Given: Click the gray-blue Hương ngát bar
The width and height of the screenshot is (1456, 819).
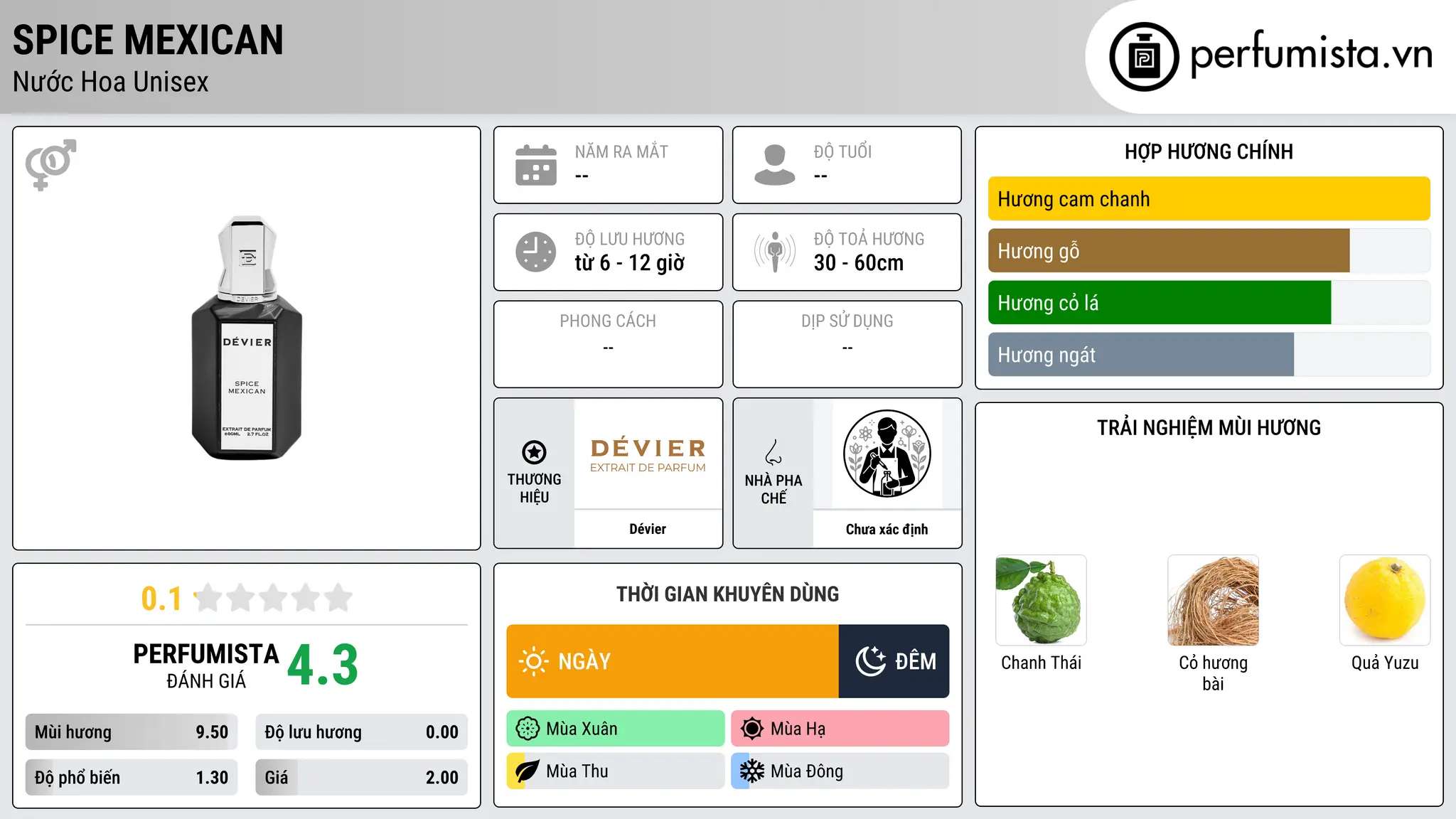Looking at the screenshot, I should (1141, 355).
